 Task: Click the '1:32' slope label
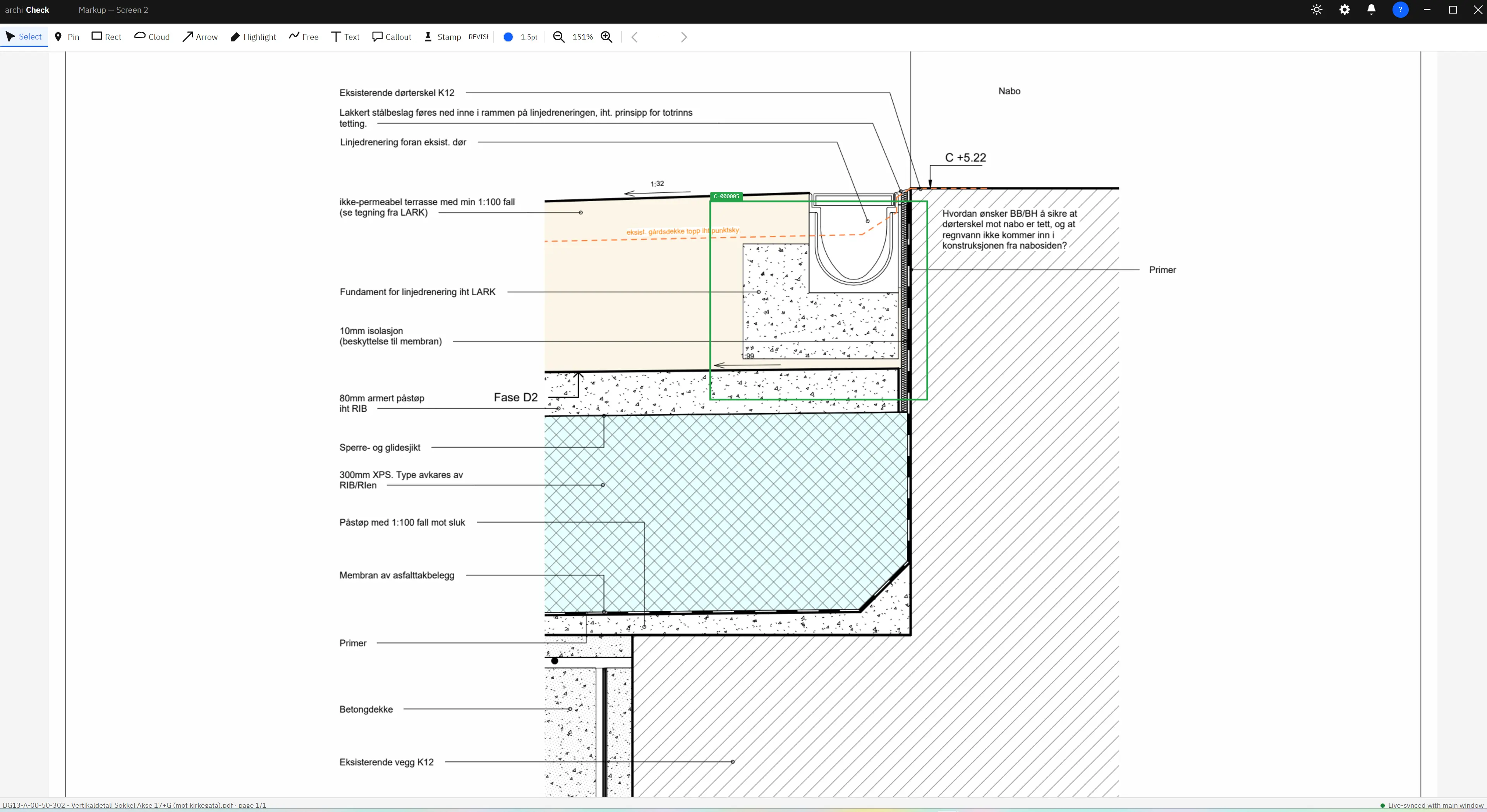(657, 183)
